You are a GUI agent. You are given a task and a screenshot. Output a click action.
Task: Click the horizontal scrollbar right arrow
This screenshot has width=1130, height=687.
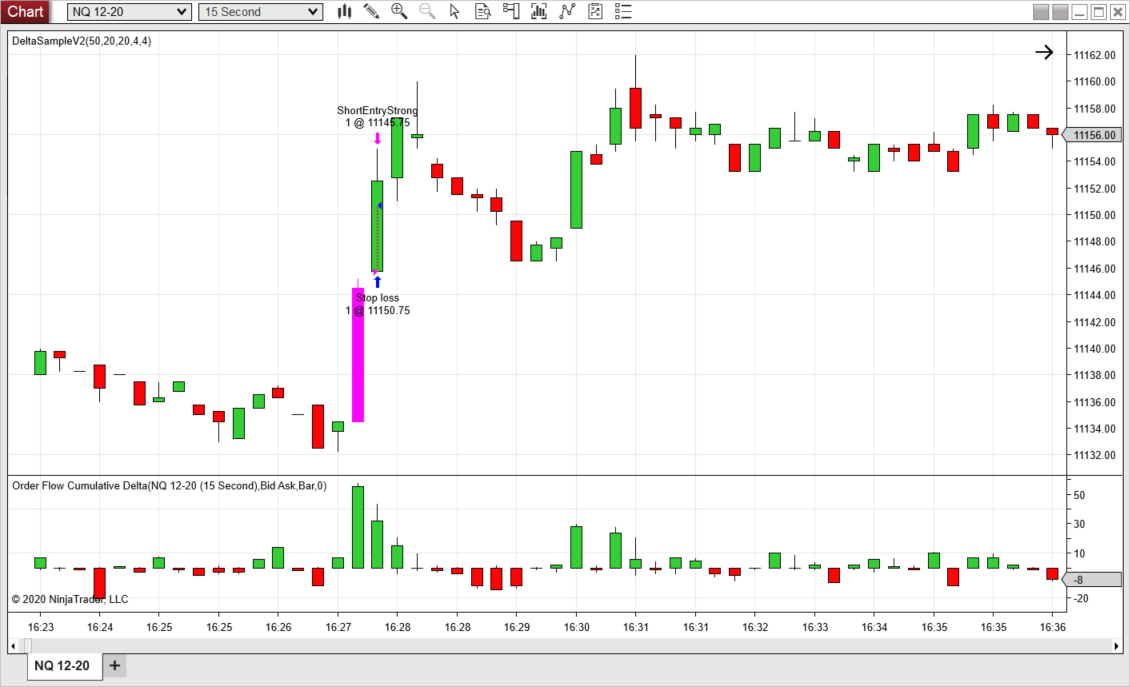1117,646
